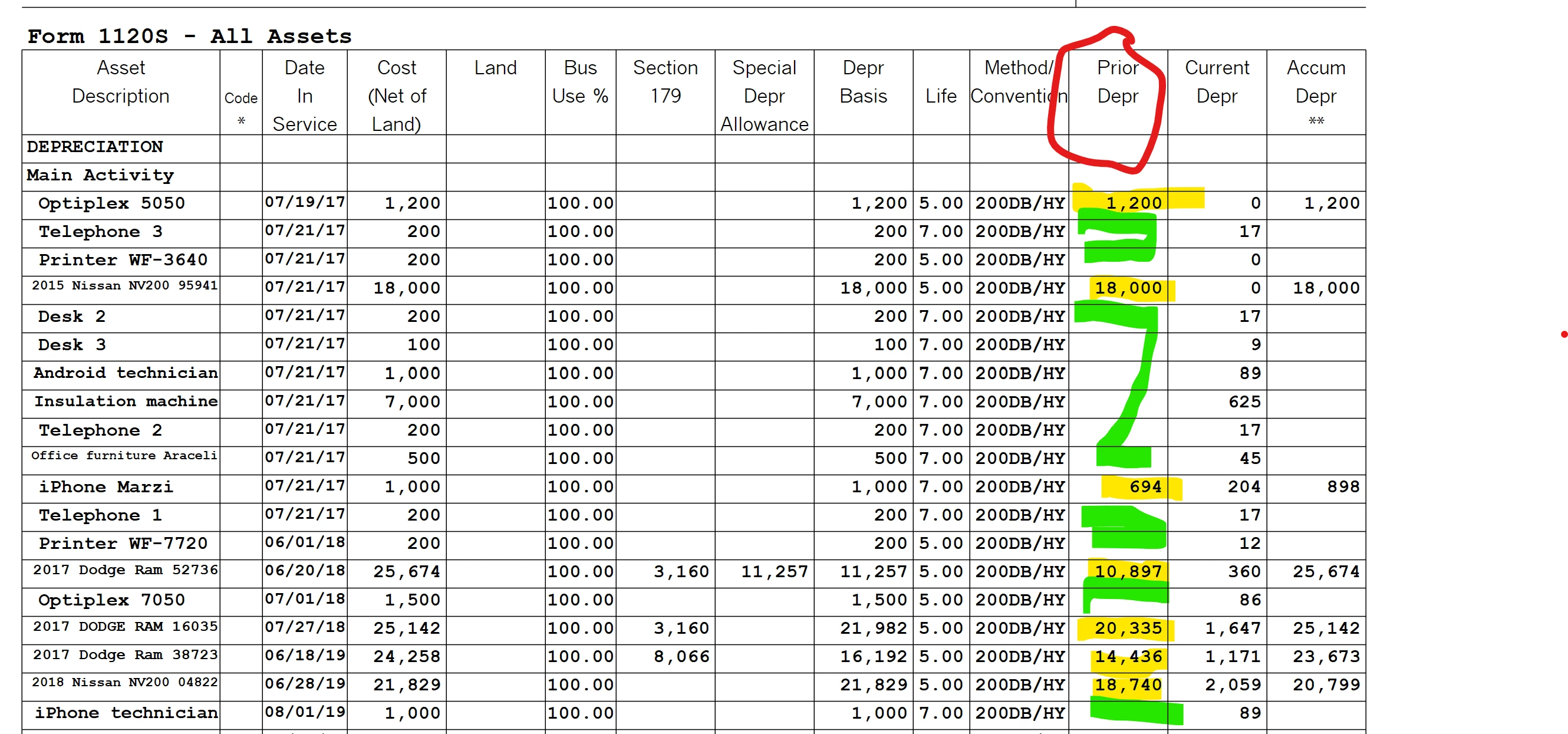The height and width of the screenshot is (734, 1568).
Task: Click the highlighted 694 prior depr value
Action: pos(1145,487)
